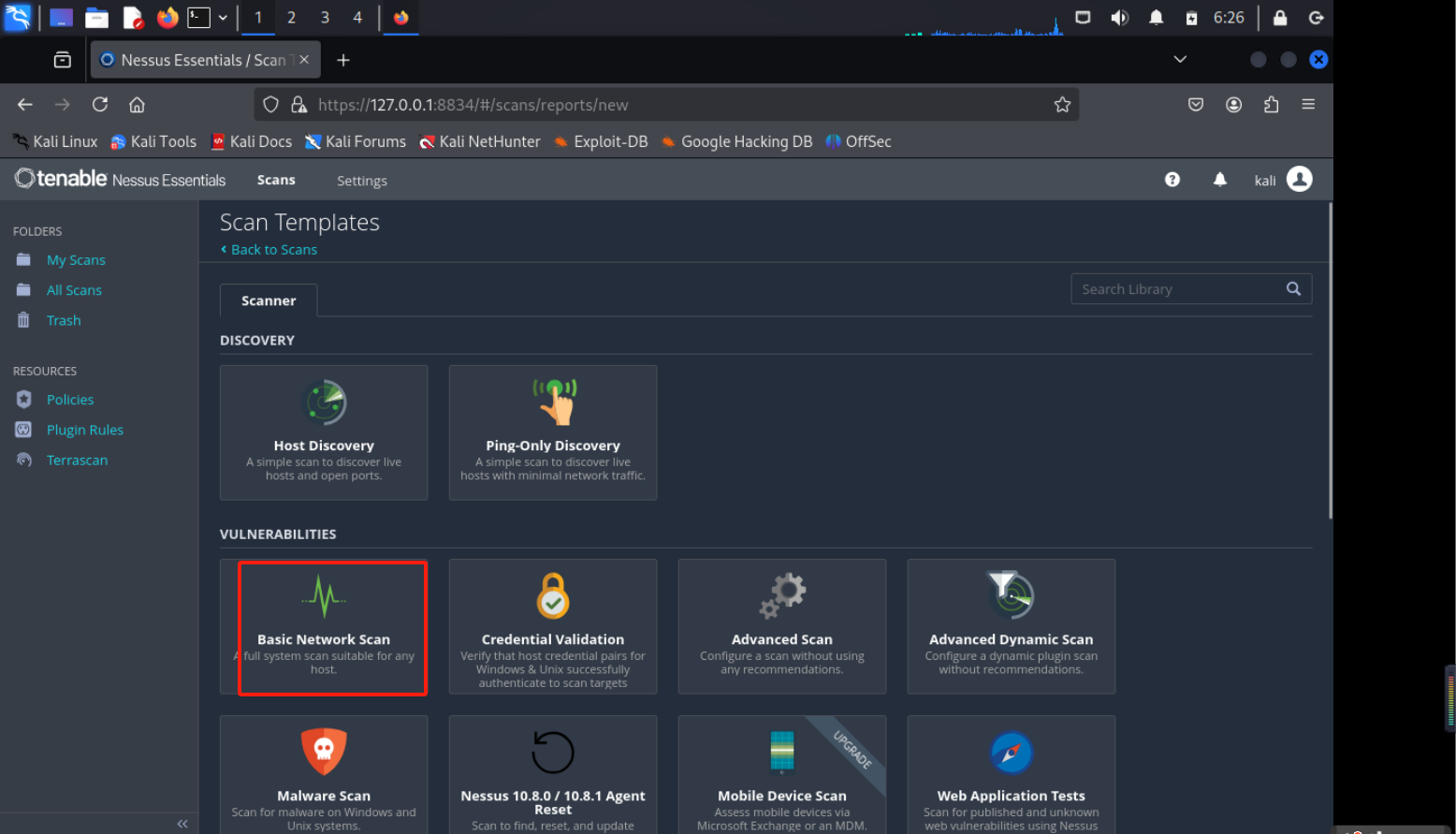Close the Nessus Essentials browser tab
Screen dimensions: 1456x834
[x=304, y=60]
